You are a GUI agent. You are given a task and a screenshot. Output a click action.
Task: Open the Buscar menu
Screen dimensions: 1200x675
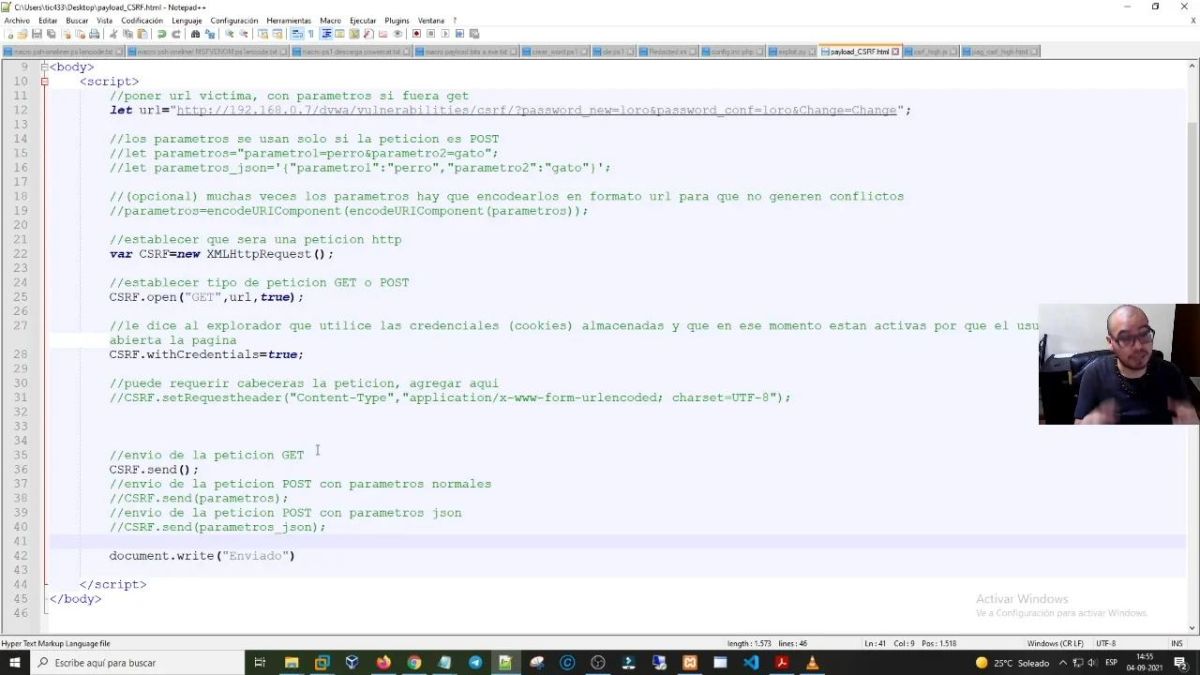pos(77,20)
